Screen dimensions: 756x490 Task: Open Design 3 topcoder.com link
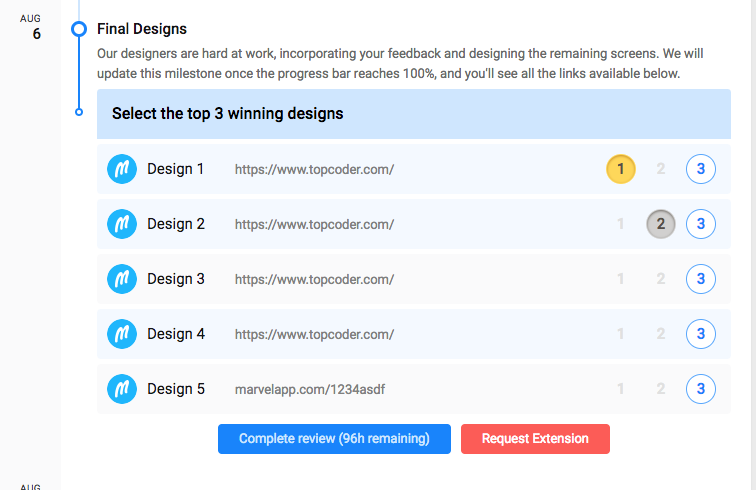[x=314, y=279]
